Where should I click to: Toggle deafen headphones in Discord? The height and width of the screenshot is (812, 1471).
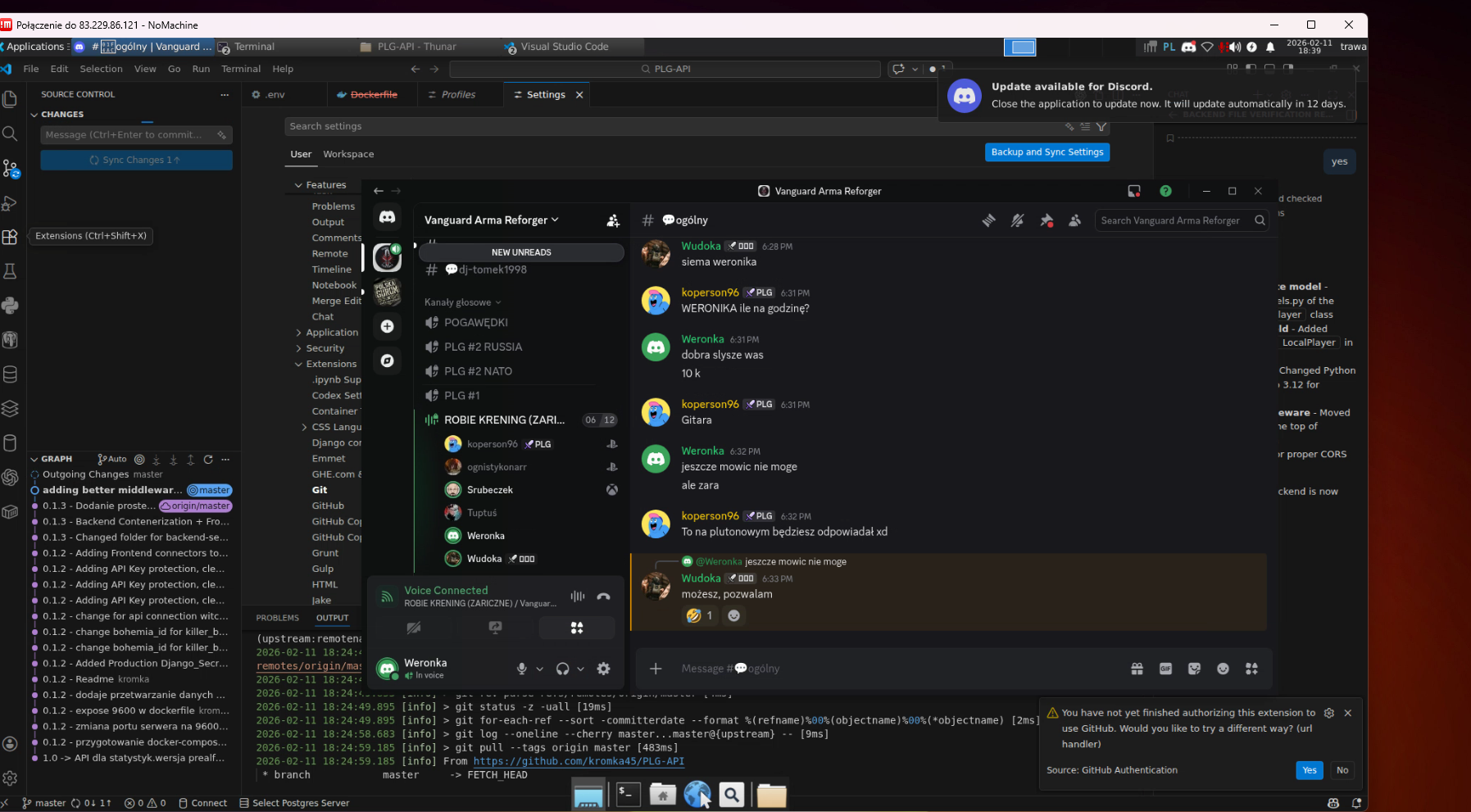pos(562,669)
